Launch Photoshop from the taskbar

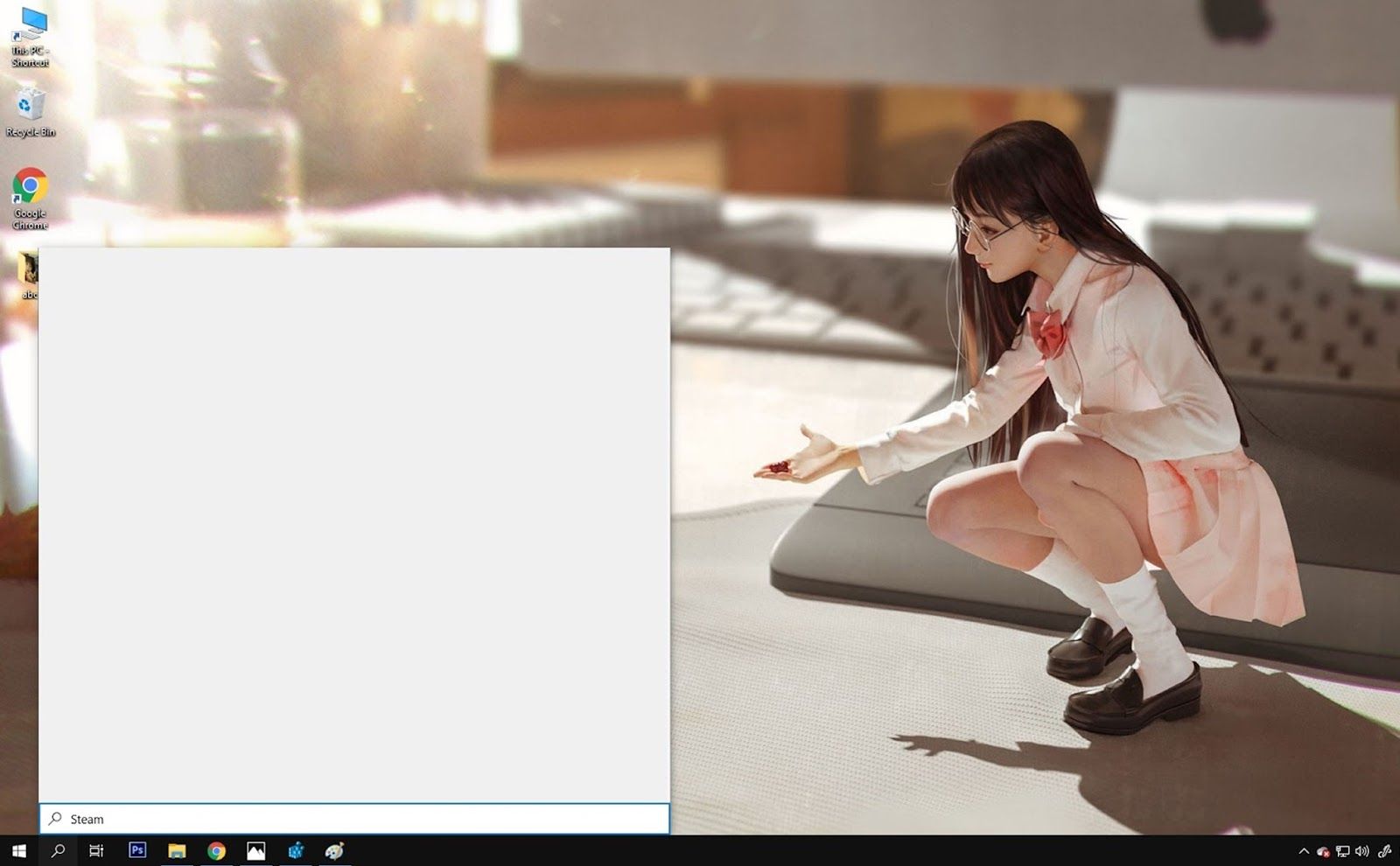pos(137,850)
